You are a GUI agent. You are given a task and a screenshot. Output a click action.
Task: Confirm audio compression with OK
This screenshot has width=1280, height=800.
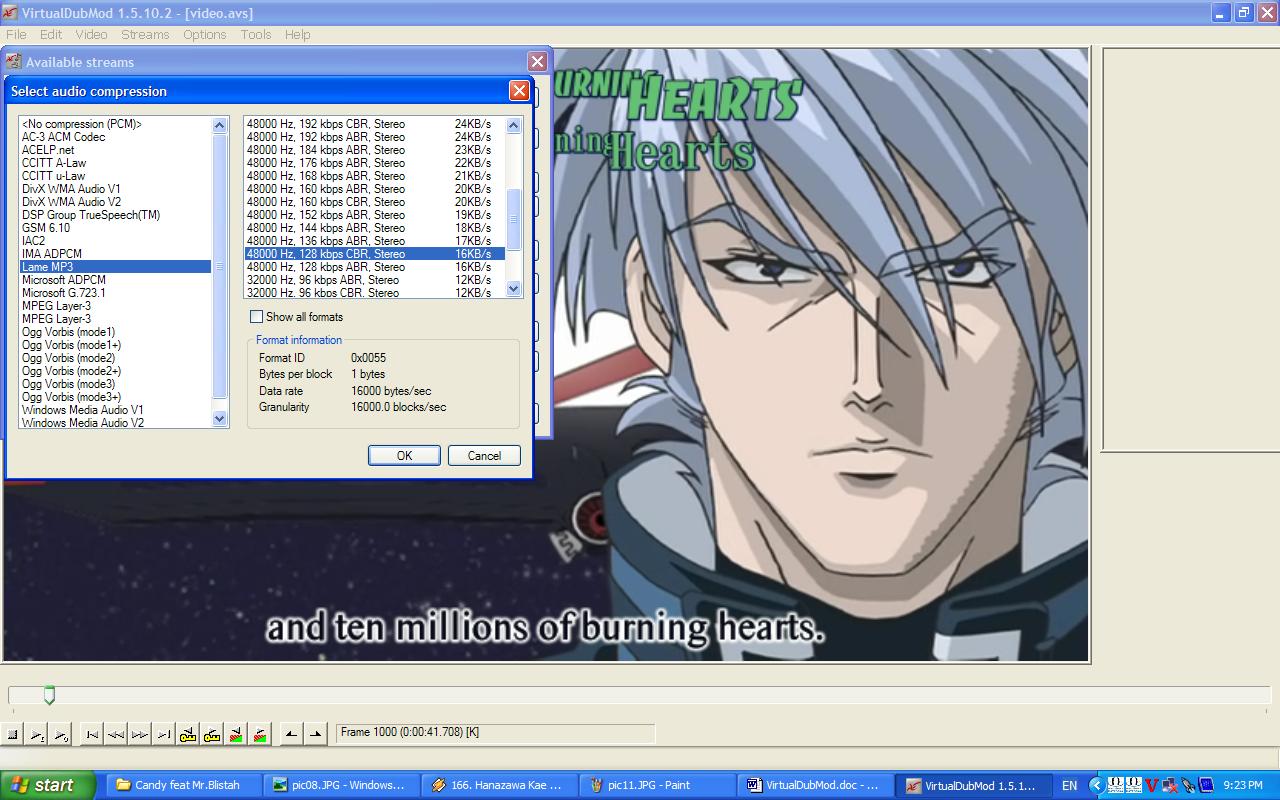coord(404,455)
